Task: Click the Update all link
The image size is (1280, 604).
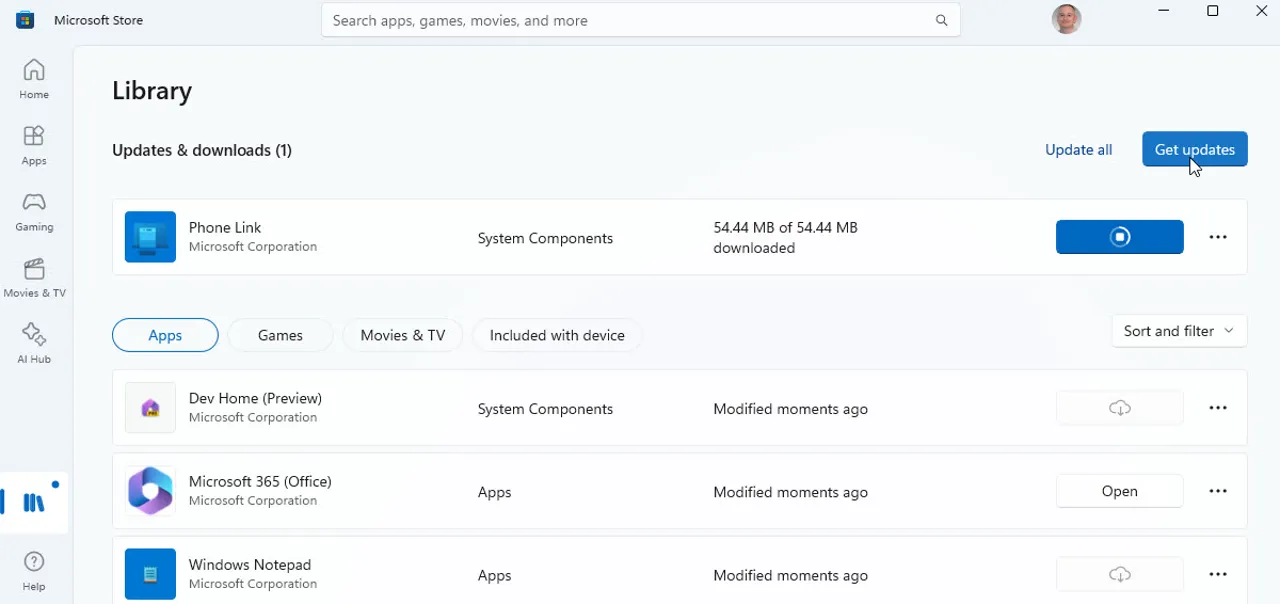Action: point(1078,149)
